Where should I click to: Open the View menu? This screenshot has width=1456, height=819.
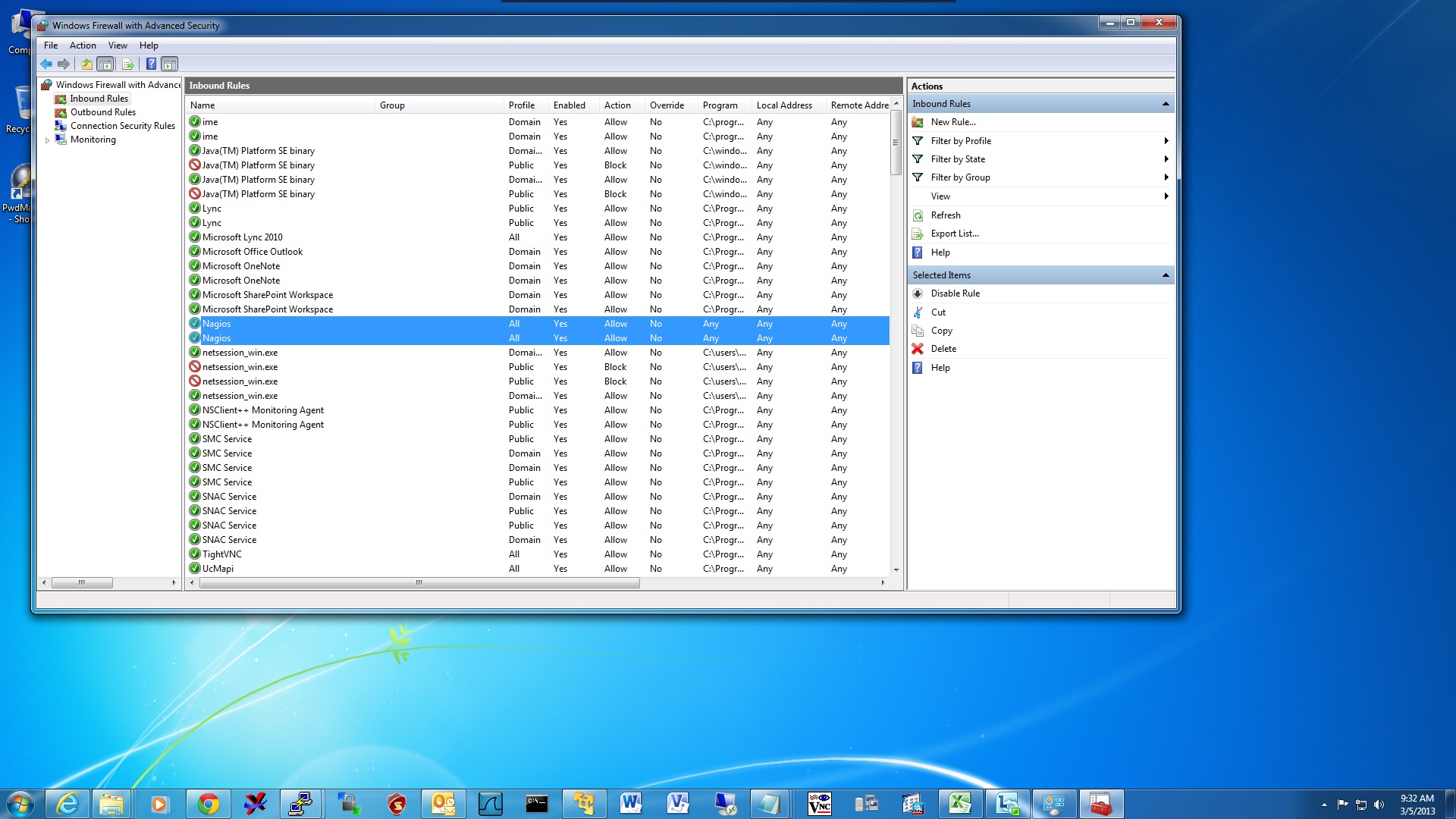[118, 45]
